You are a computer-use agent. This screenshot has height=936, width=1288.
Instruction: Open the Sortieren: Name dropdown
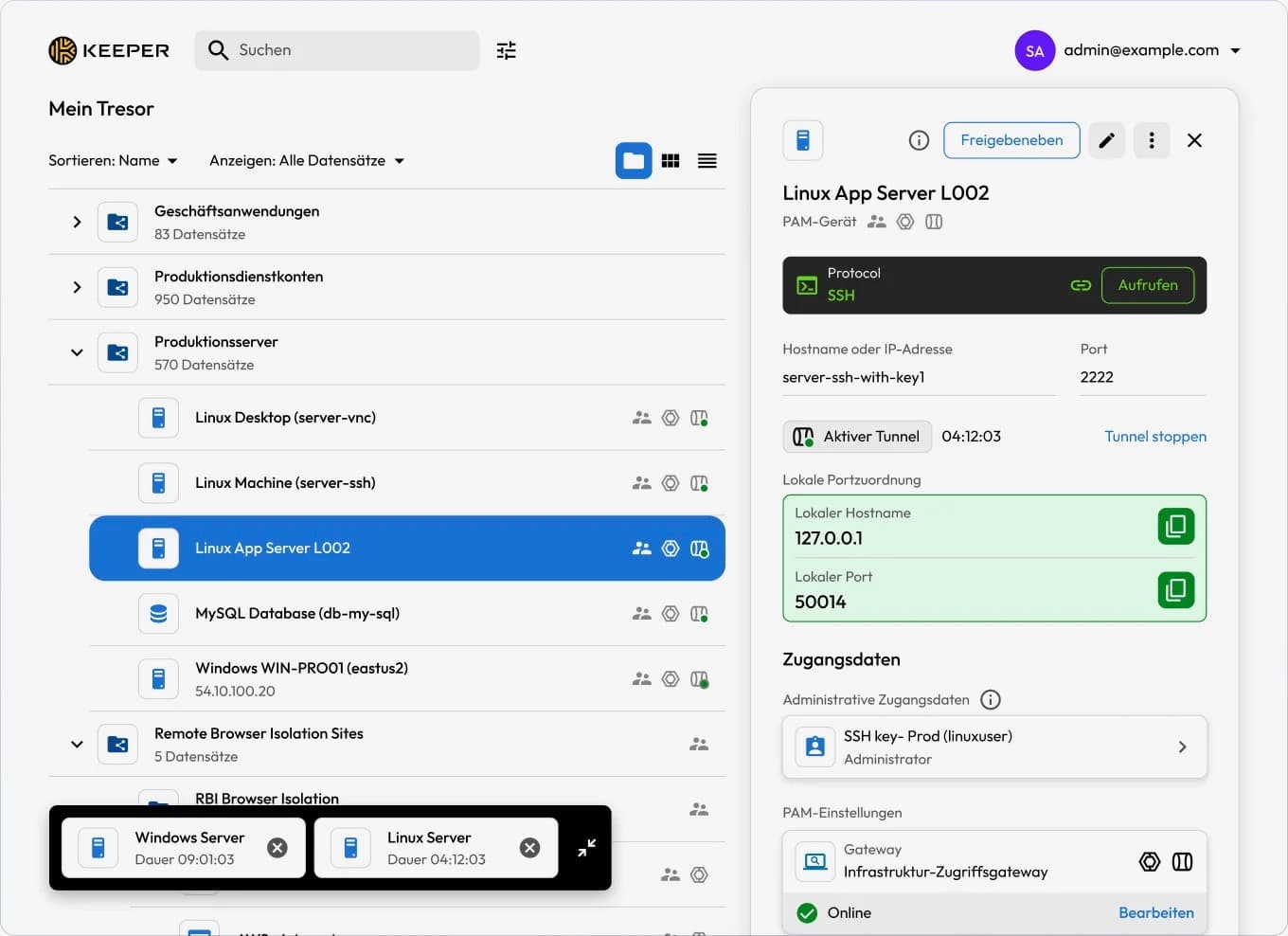coord(114,161)
